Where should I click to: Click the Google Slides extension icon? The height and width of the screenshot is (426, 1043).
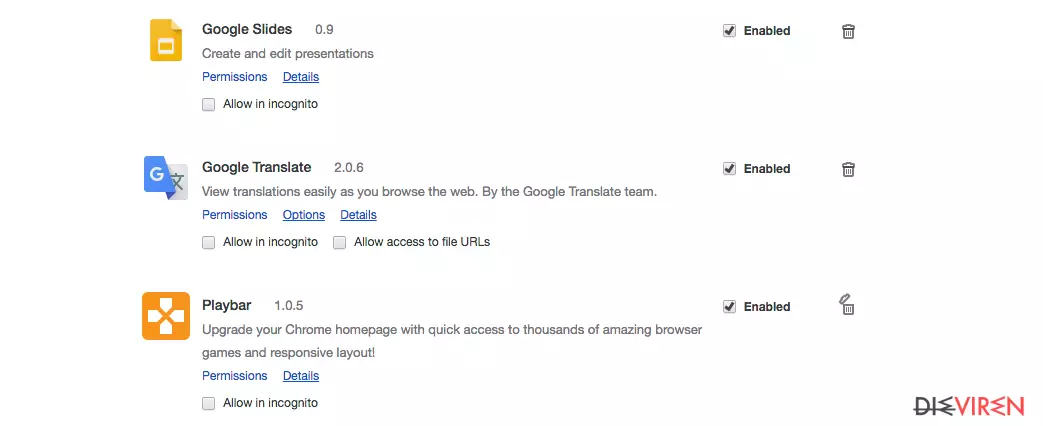[166, 40]
